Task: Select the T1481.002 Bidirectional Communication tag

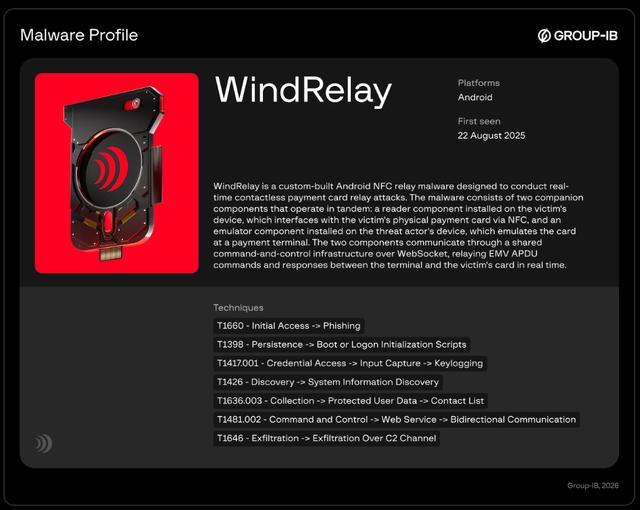Action: pos(397,420)
